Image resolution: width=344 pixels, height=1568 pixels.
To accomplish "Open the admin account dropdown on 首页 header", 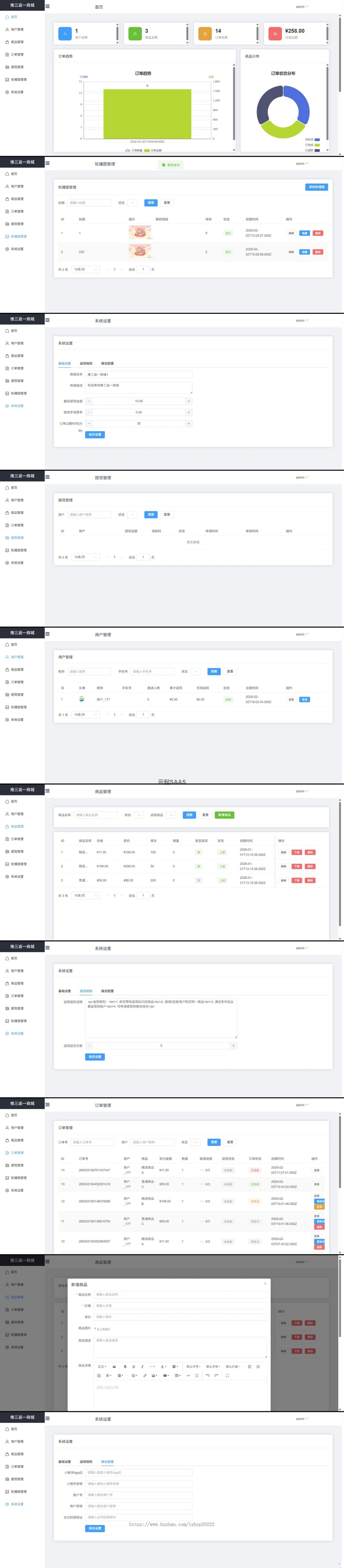I will click(x=302, y=7).
